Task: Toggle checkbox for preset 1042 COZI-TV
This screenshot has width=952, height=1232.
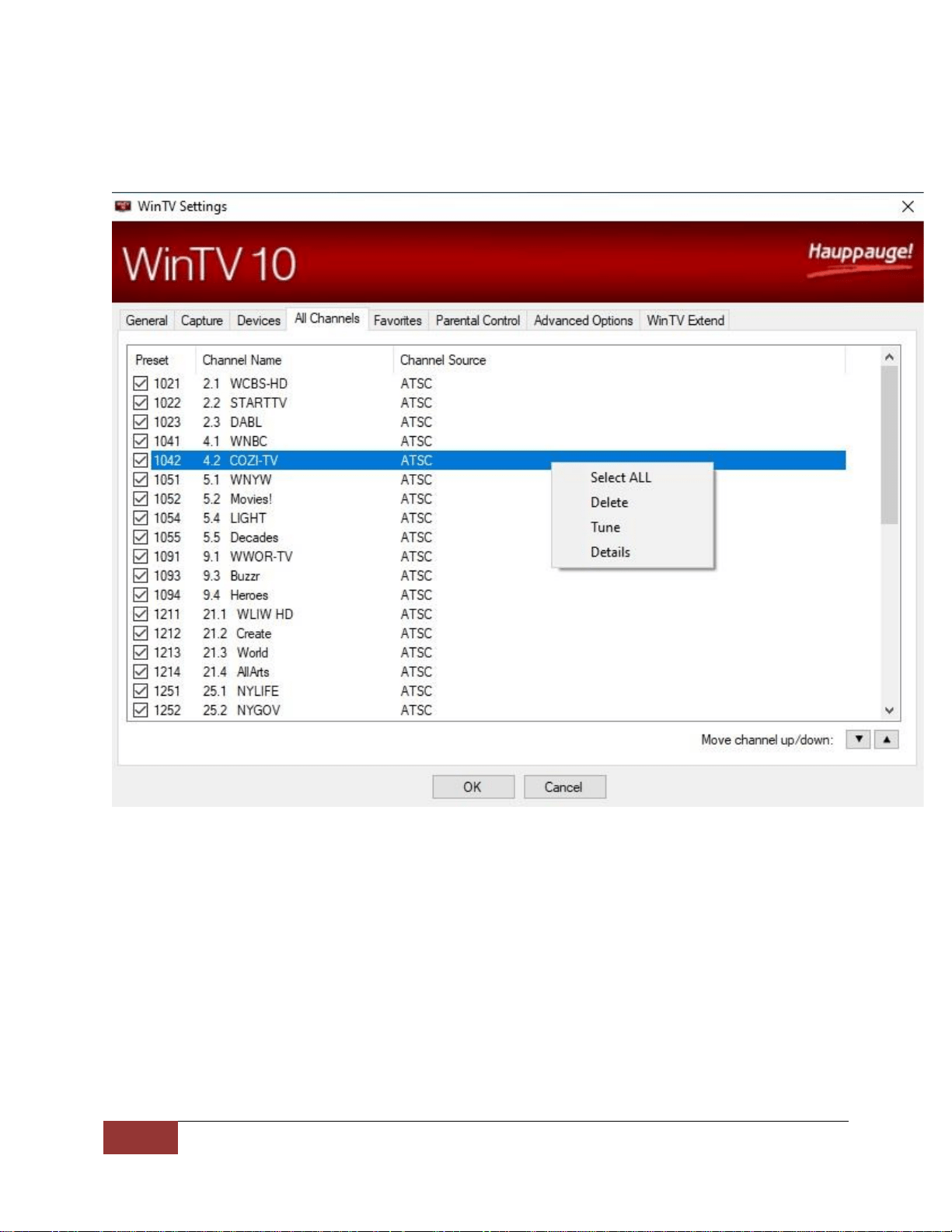Action: pos(140,460)
